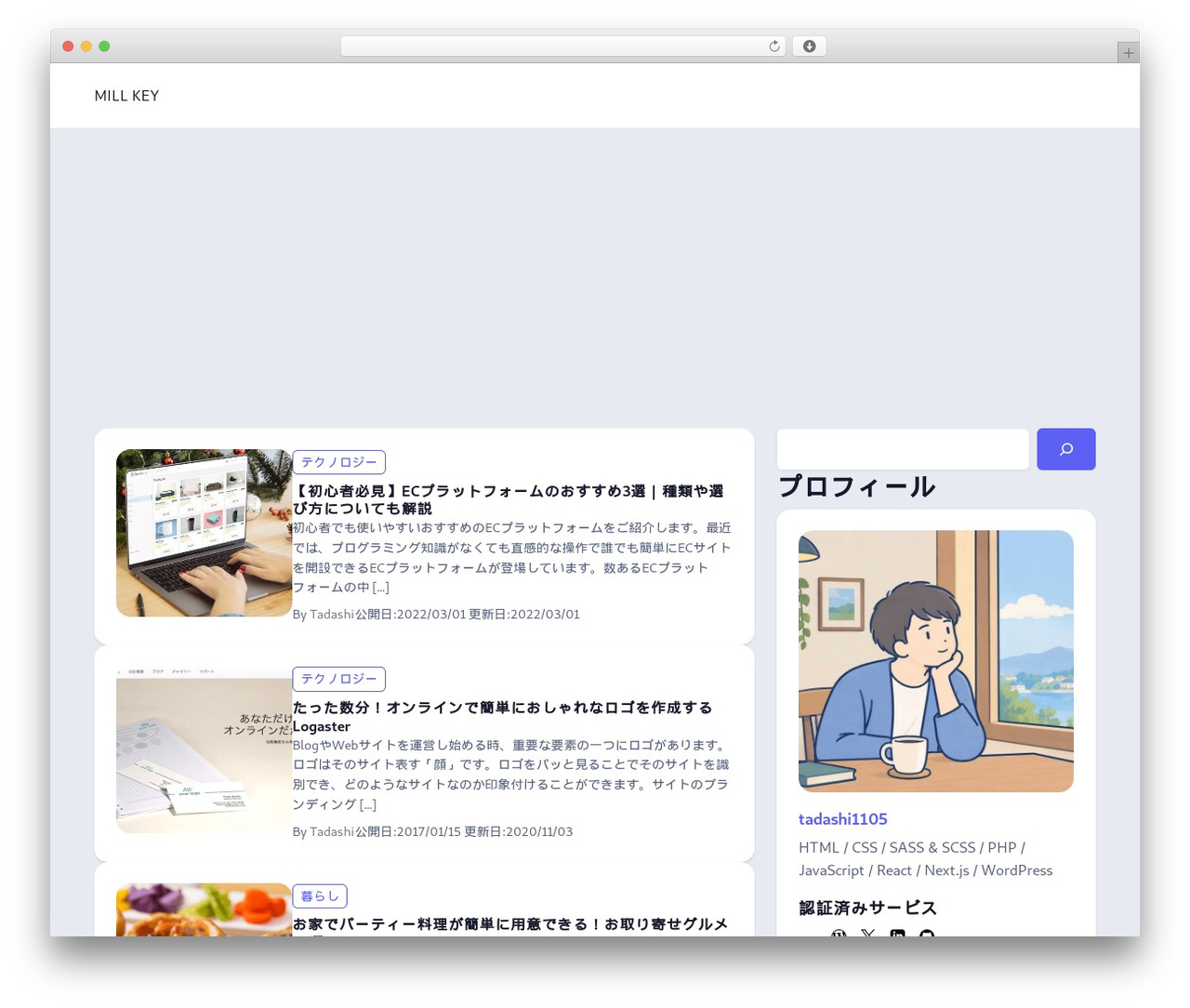This screenshot has height=1008, width=1190.
Task: Open the tadashi1105 profile link
Action: 843,819
